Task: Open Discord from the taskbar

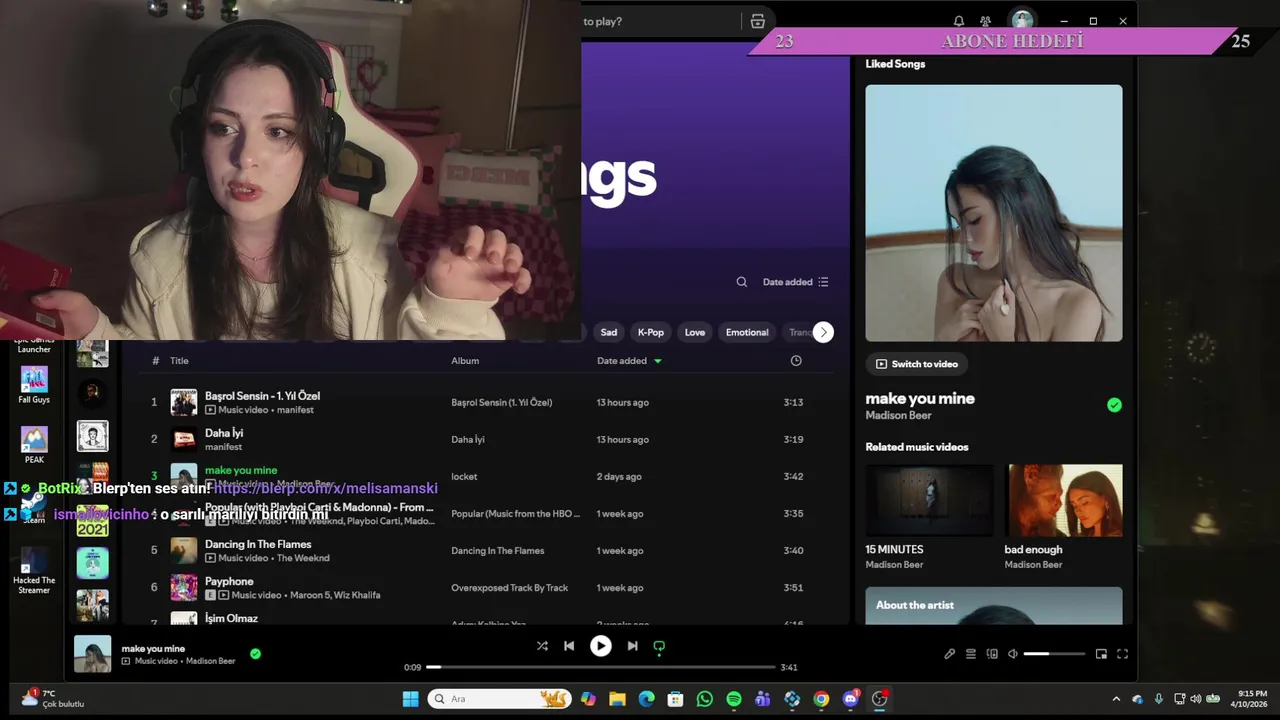Action: coord(851,699)
